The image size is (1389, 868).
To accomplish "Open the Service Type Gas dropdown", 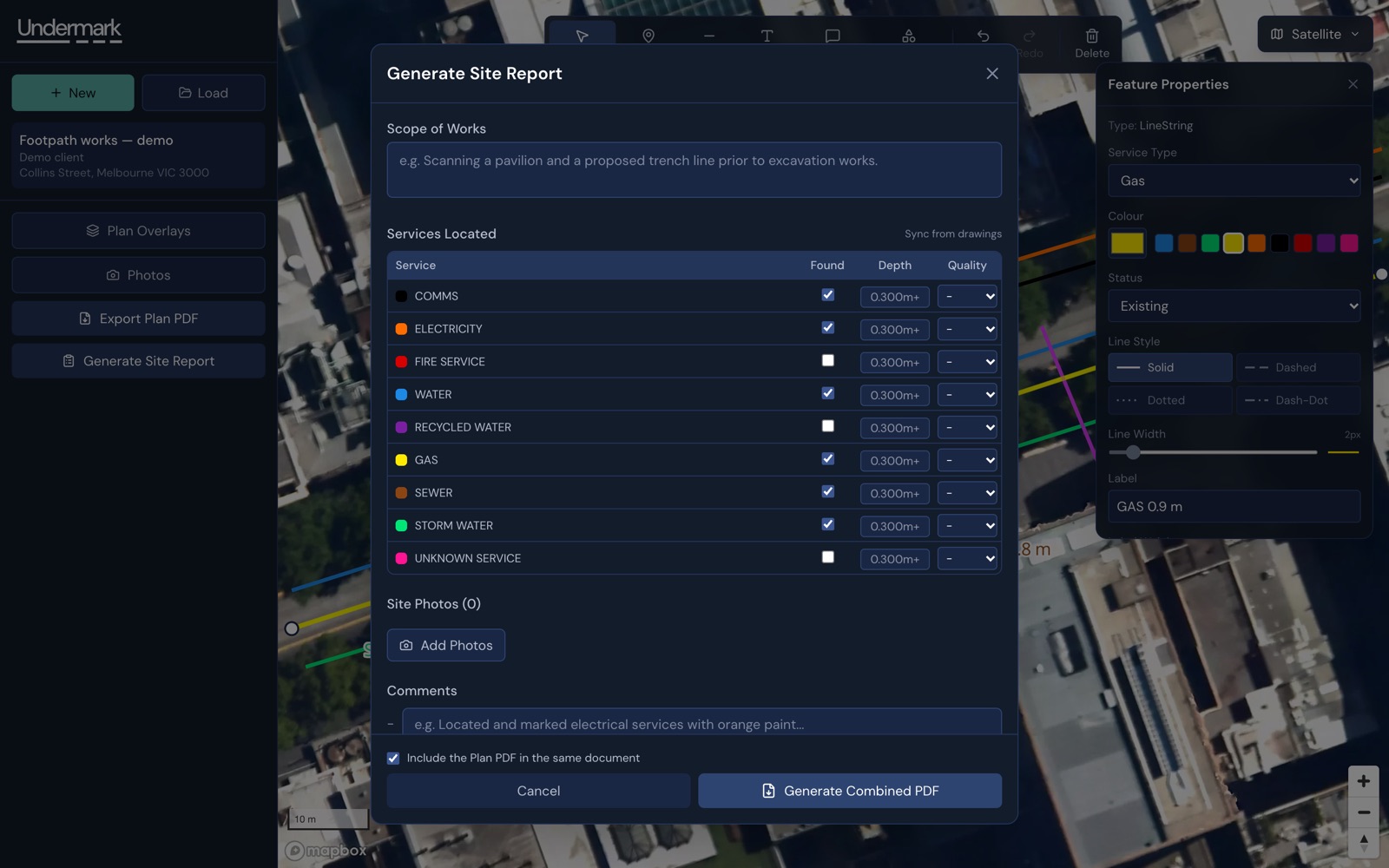I will point(1234,181).
